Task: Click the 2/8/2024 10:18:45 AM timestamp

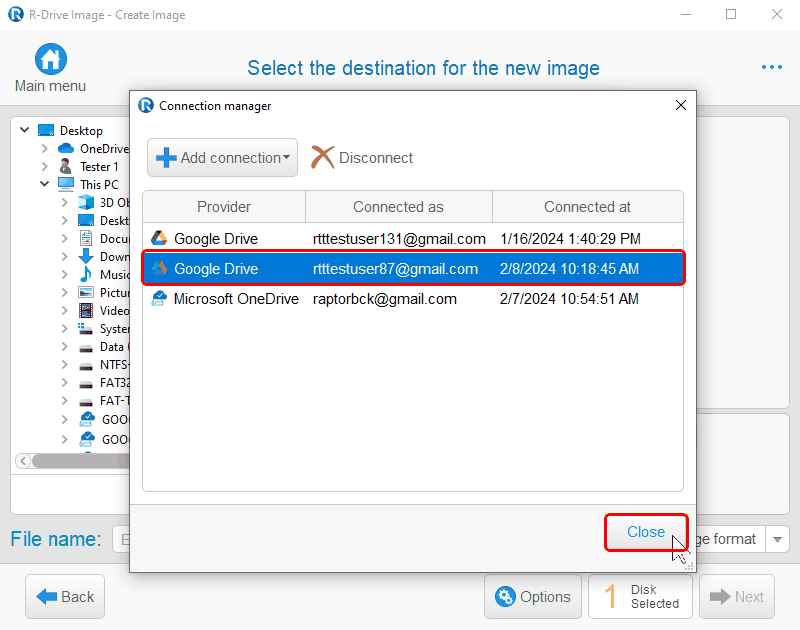Action: pos(569,268)
